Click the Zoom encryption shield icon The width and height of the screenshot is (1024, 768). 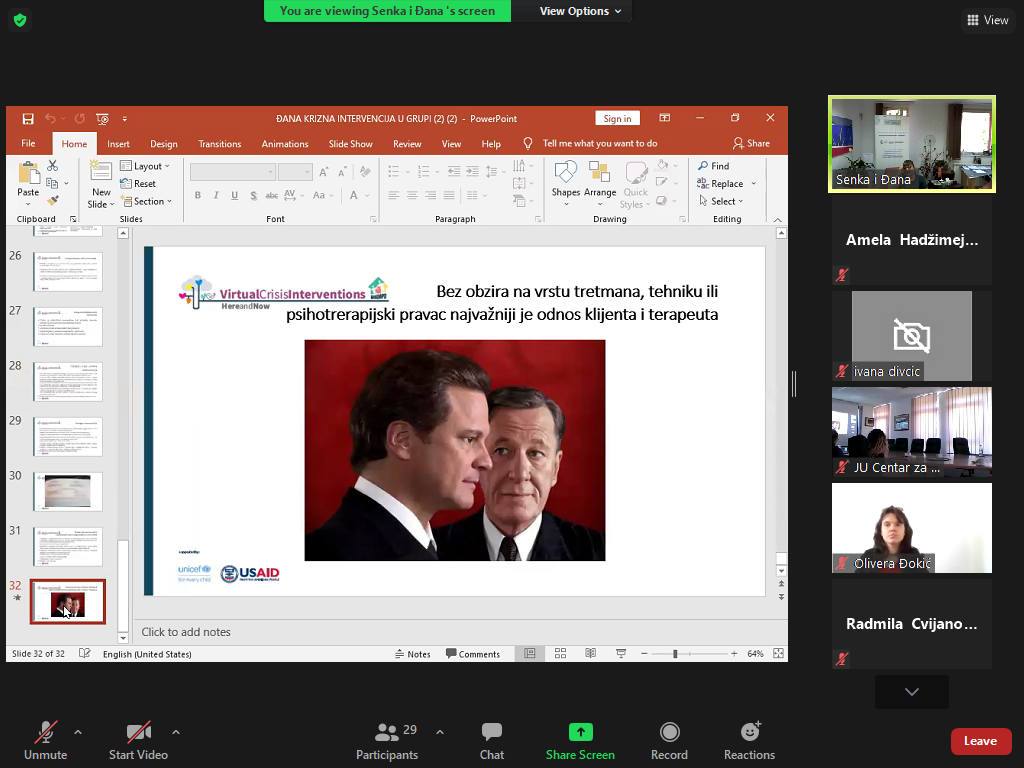click(x=20, y=20)
